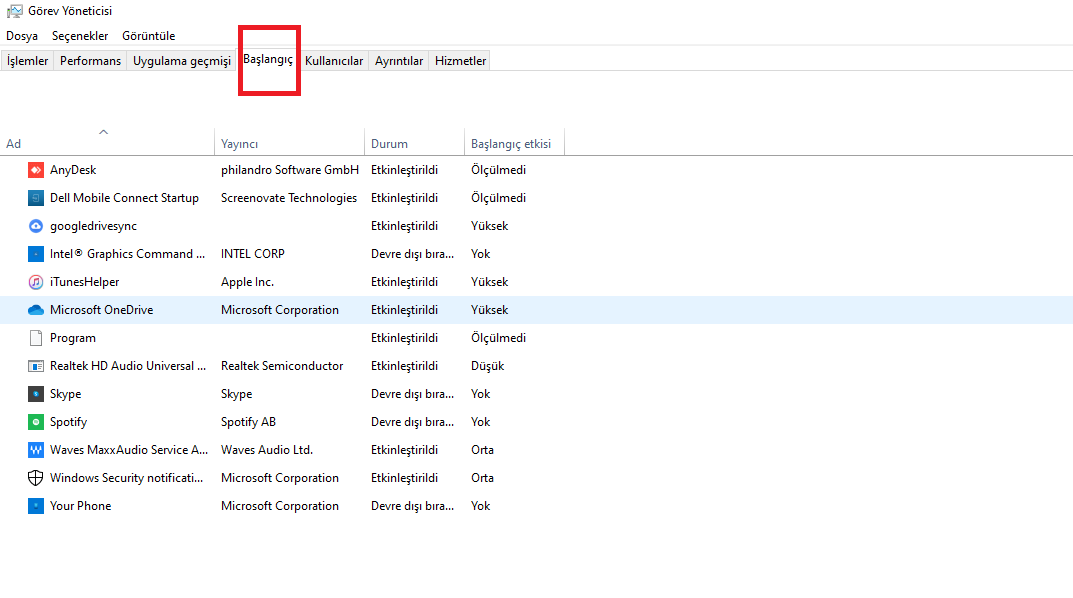Click Etkinleştirildi status in AnyDesk row
The width and height of the screenshot is (1073, 598).
pyautogui.click(x=404, y=170)
